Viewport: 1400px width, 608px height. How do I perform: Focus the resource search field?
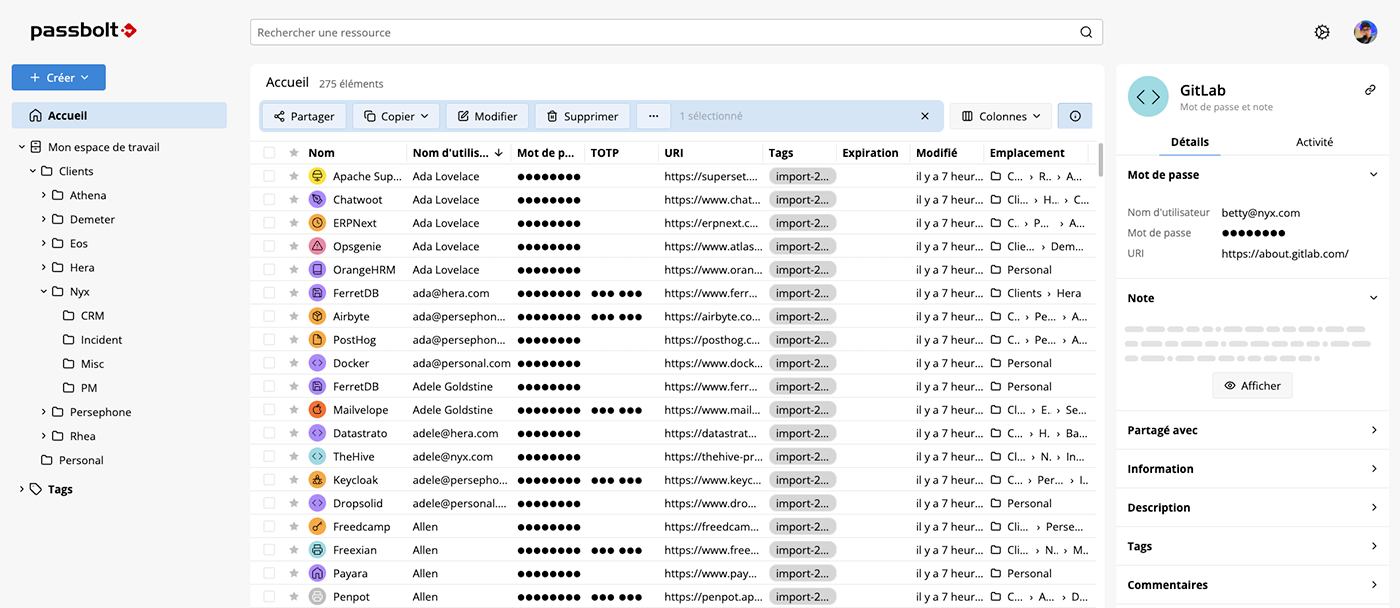pos(676,32)
